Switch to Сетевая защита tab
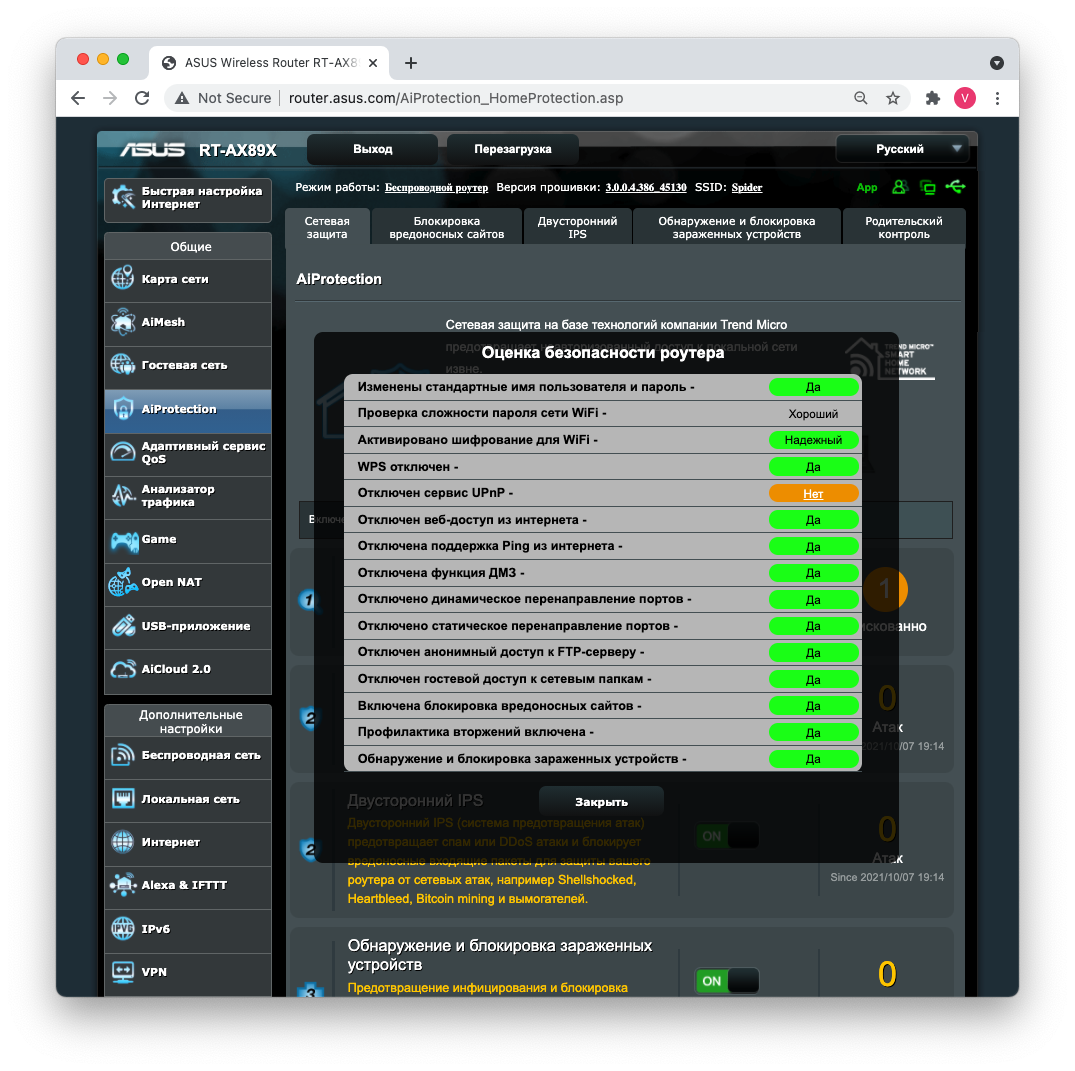1075x1071 pixels. (x=327, y=228)
